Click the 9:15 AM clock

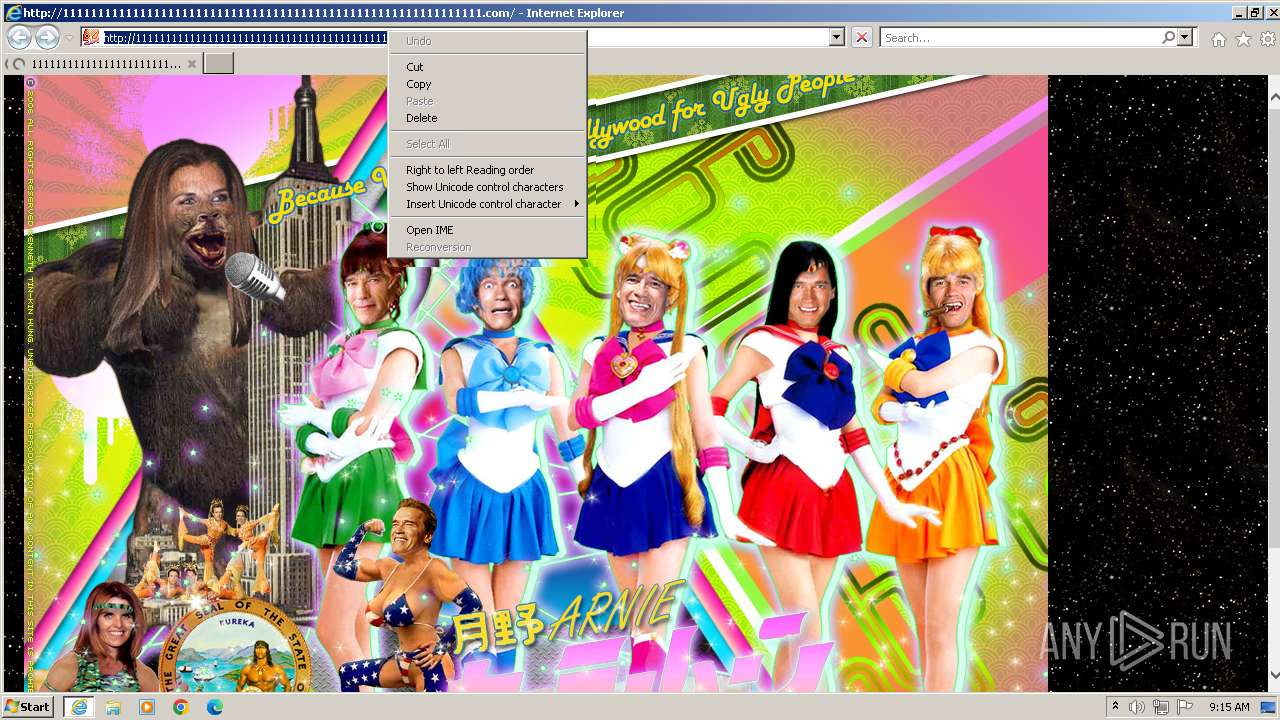[x=1229, y=707]
